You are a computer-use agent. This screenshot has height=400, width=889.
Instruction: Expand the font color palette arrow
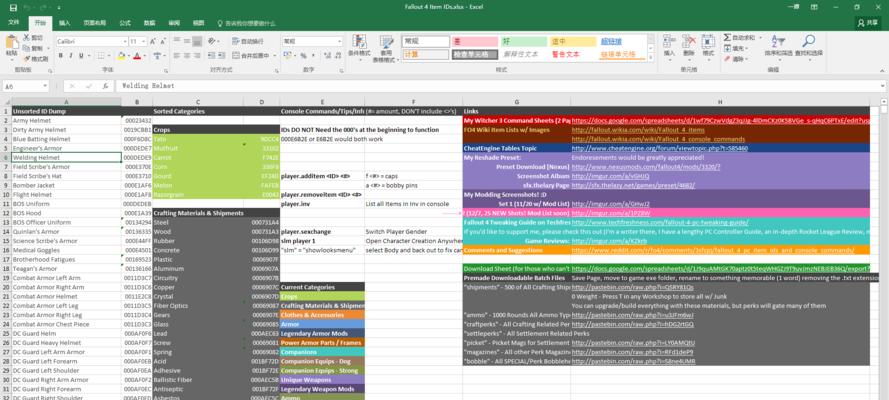click(x=145, y=56)
